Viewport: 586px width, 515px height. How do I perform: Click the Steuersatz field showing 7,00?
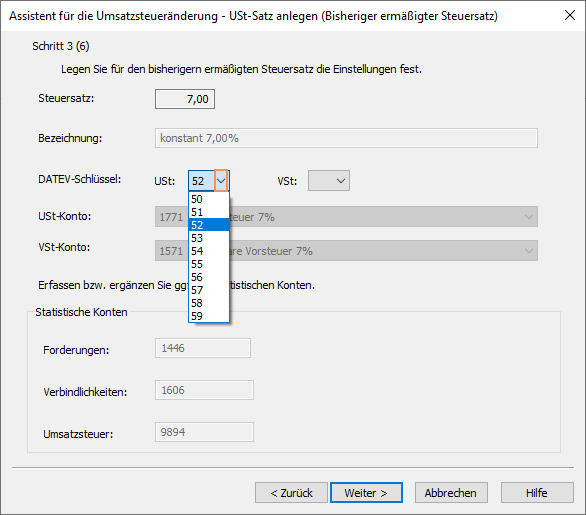click(x=185, y=99)
